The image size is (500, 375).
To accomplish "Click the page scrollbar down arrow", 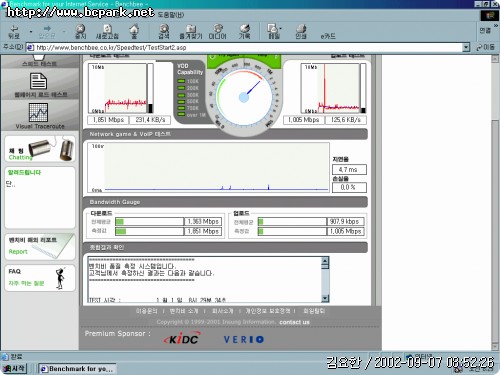I will click(495, 347).
